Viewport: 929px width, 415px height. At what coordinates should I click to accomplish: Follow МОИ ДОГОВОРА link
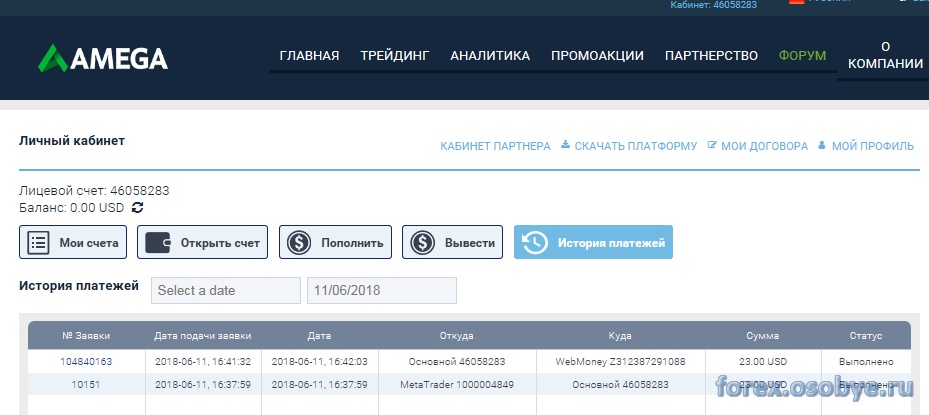pos(764,146)
